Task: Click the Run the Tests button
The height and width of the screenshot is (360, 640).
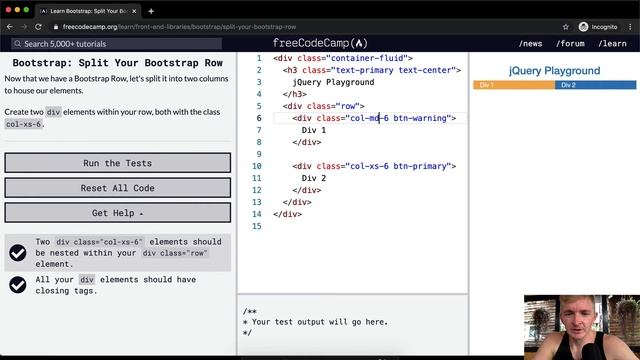Action: (118, 163)
